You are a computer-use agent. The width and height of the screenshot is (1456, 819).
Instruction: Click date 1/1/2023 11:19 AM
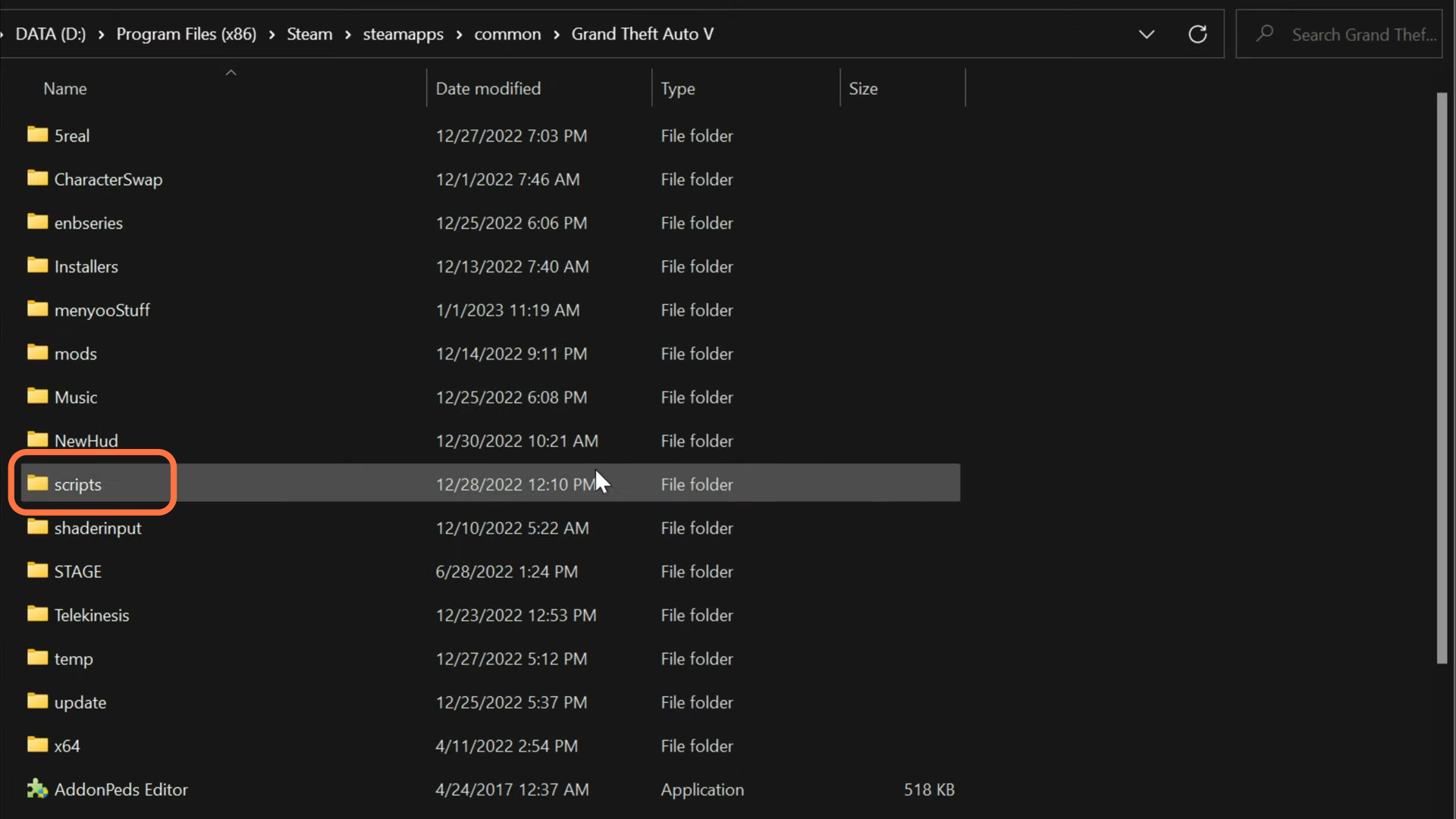point(507,310)
